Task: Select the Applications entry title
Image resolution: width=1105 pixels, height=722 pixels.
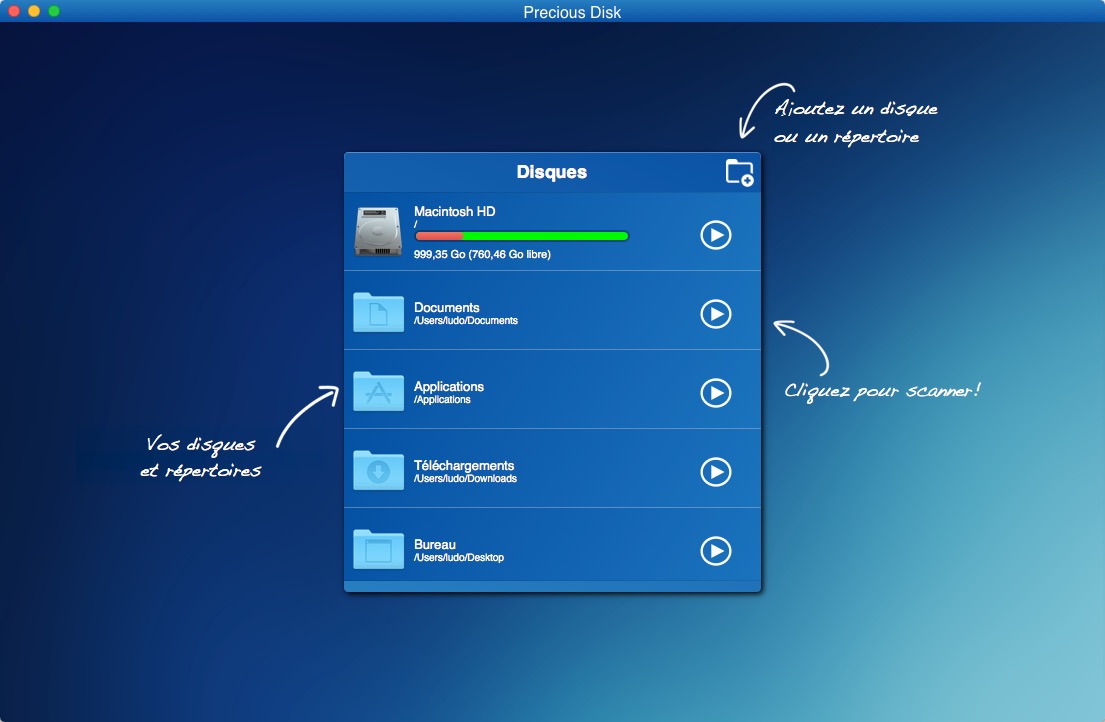Action: pyautogui.click(x=449, y=386)
